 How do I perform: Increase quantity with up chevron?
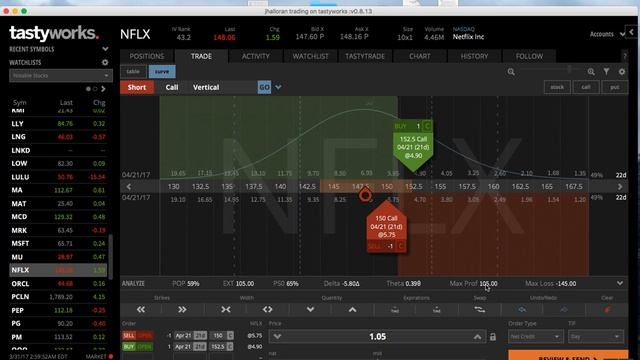pyautogui.click(x=352, y=310)
